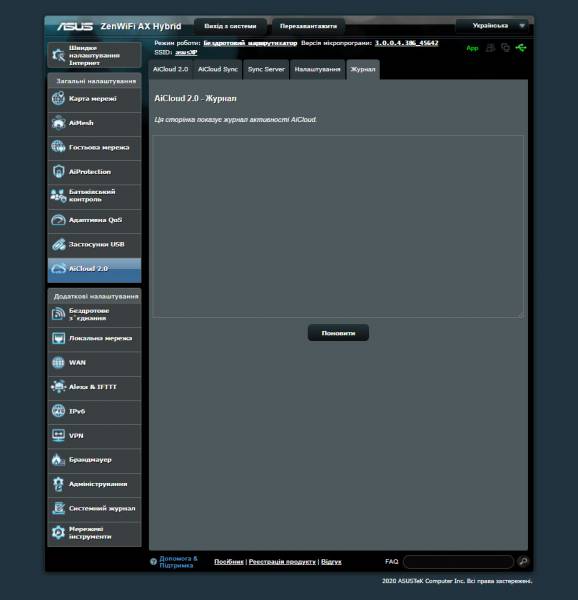Viewport: 578px width, 600px height.
Task: Click the green App status label
Action: point(472,48)
